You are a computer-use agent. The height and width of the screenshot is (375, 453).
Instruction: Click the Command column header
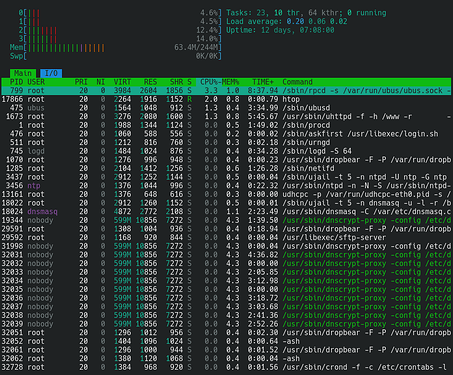click(297, 82)
